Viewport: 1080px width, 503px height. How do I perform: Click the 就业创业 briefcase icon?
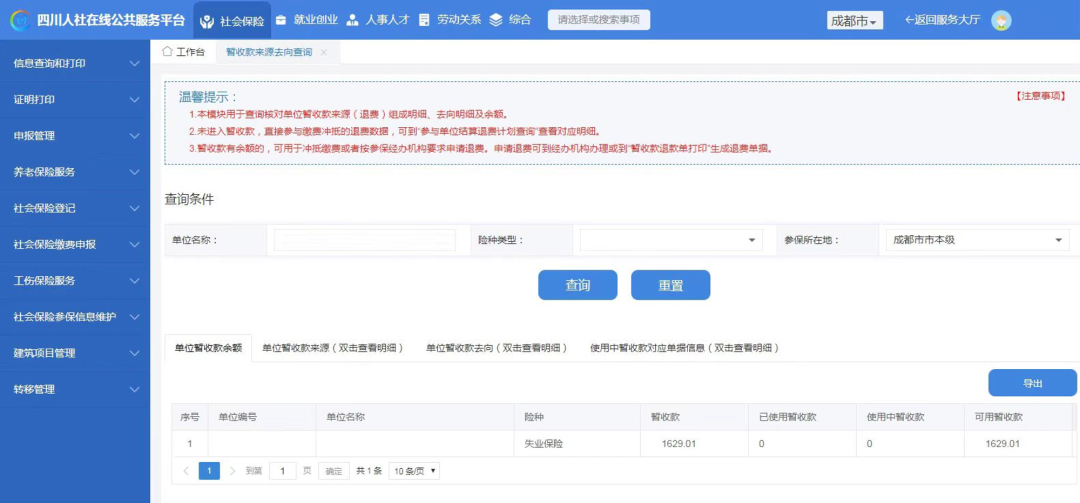click(x=281, y=20)
